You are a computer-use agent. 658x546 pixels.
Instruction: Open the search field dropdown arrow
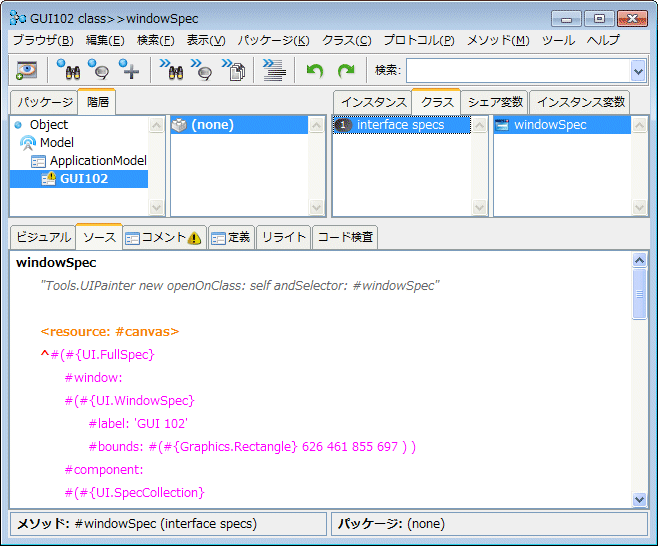tap(638, 70)
